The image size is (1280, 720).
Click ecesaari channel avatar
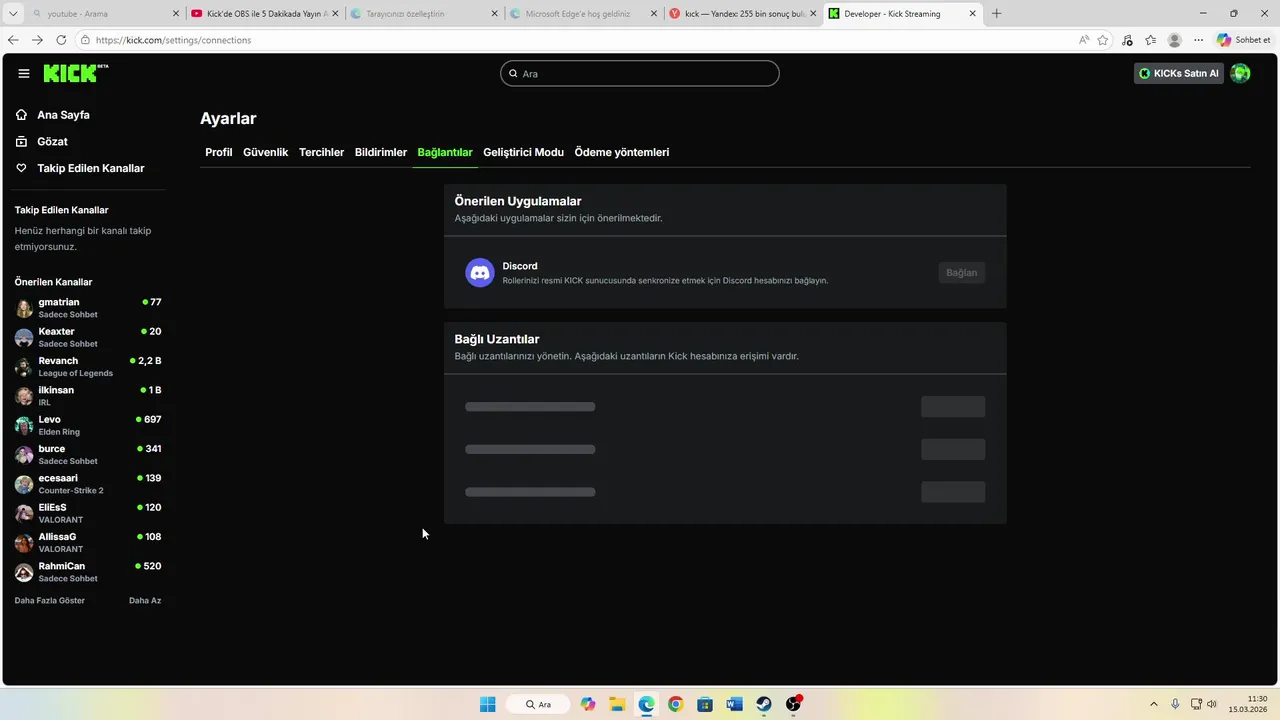[x=24, y=484]
